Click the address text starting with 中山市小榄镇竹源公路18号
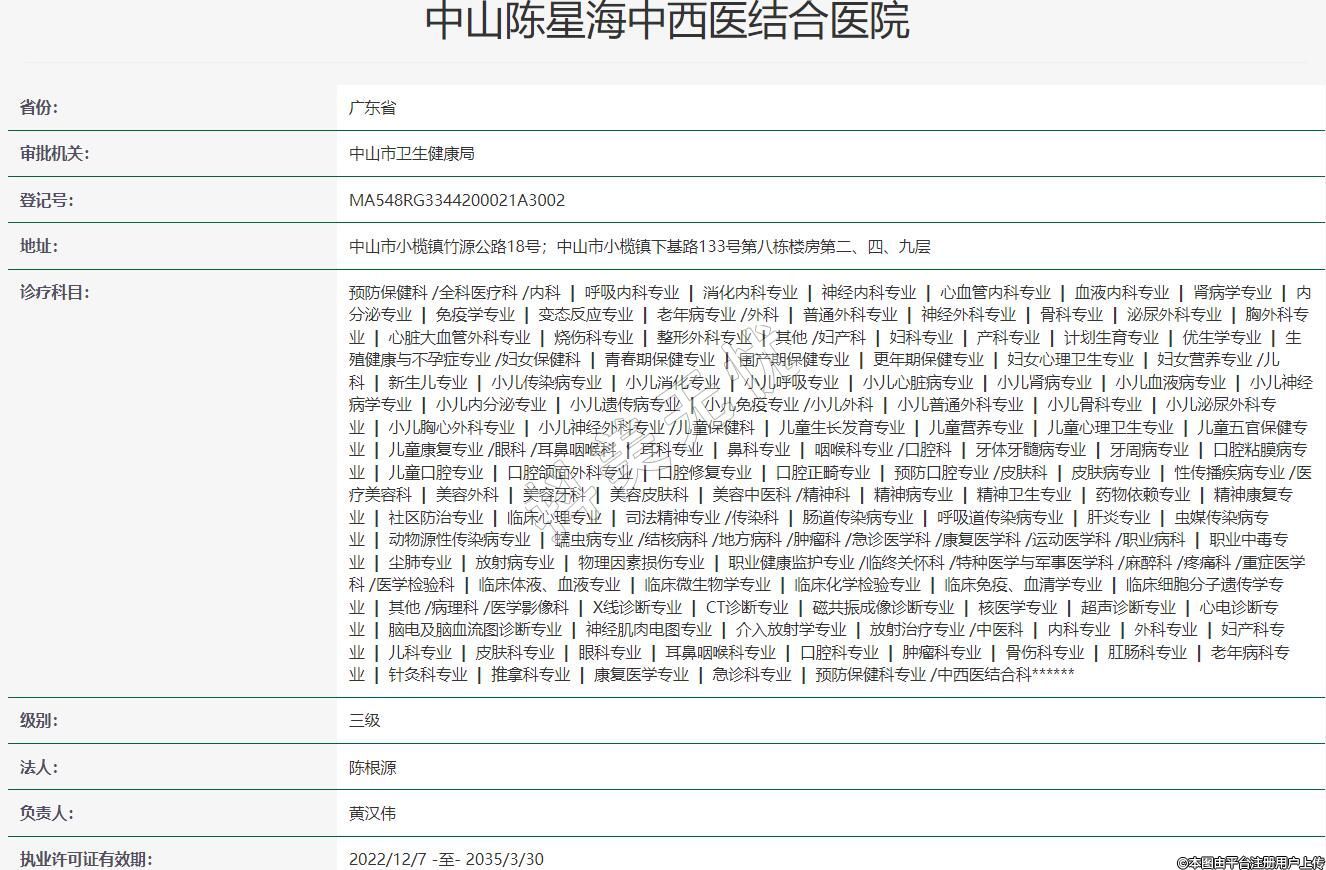This screenshot has width=1326, height=870. 639,247
